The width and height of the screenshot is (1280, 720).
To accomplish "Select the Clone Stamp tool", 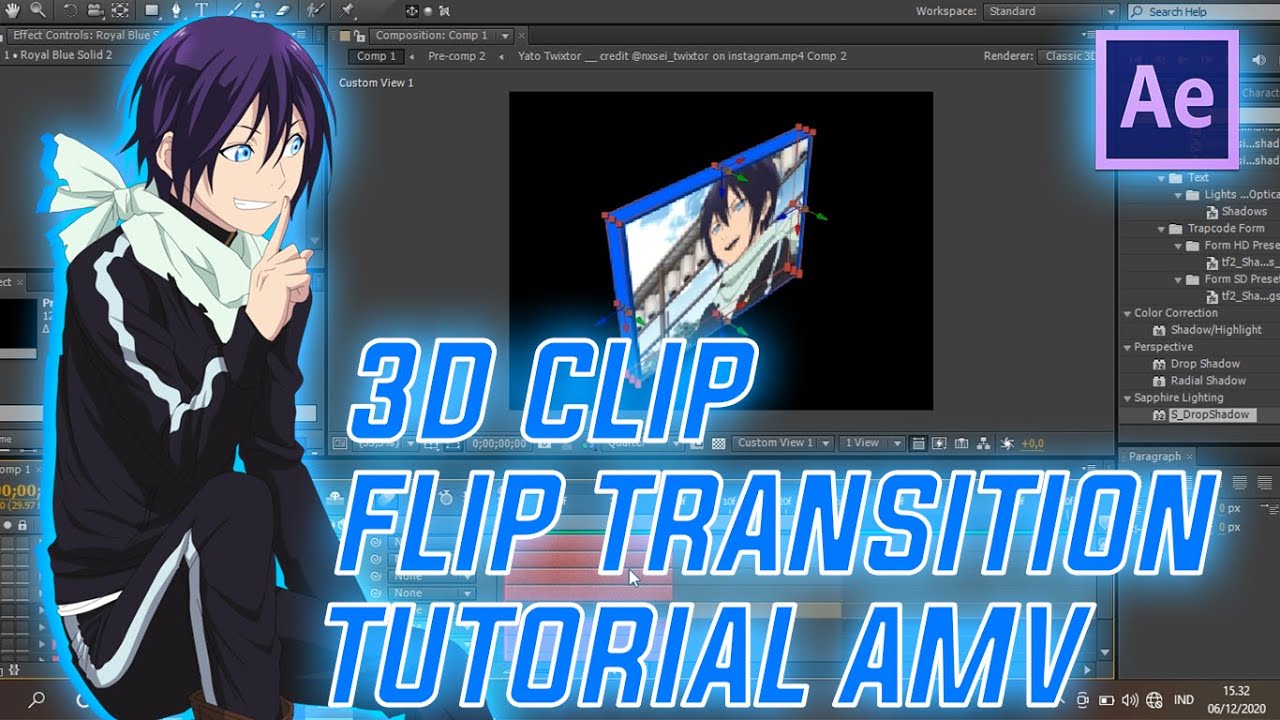I will point(257,10).
